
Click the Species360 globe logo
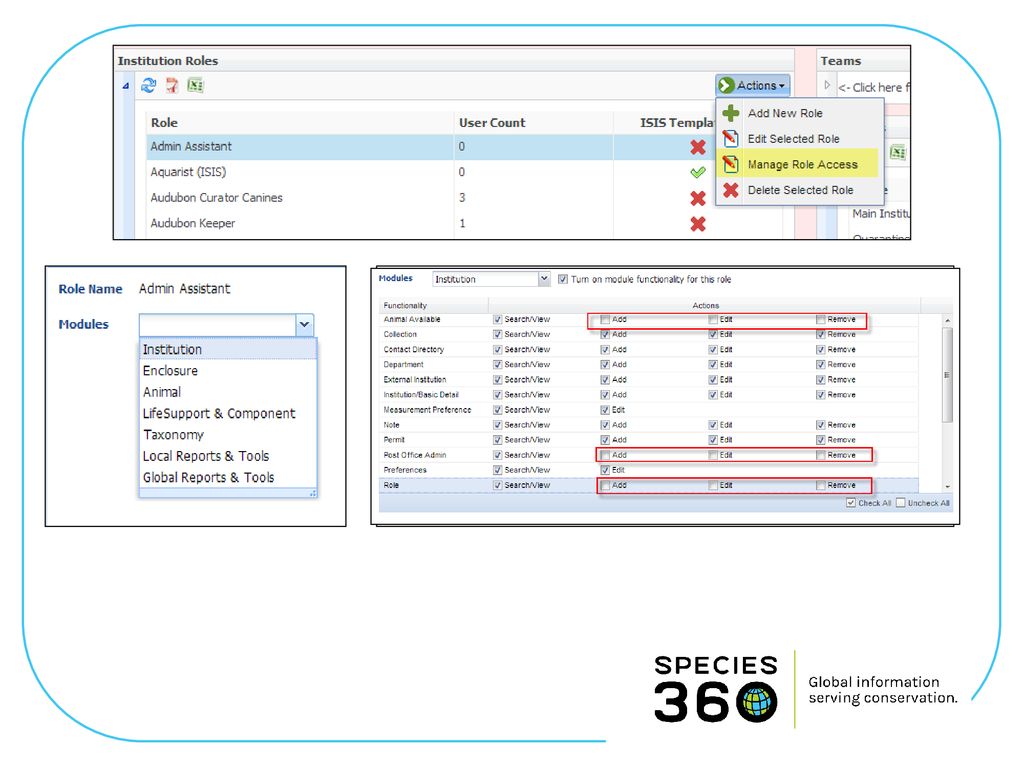[x=757, y=702]
